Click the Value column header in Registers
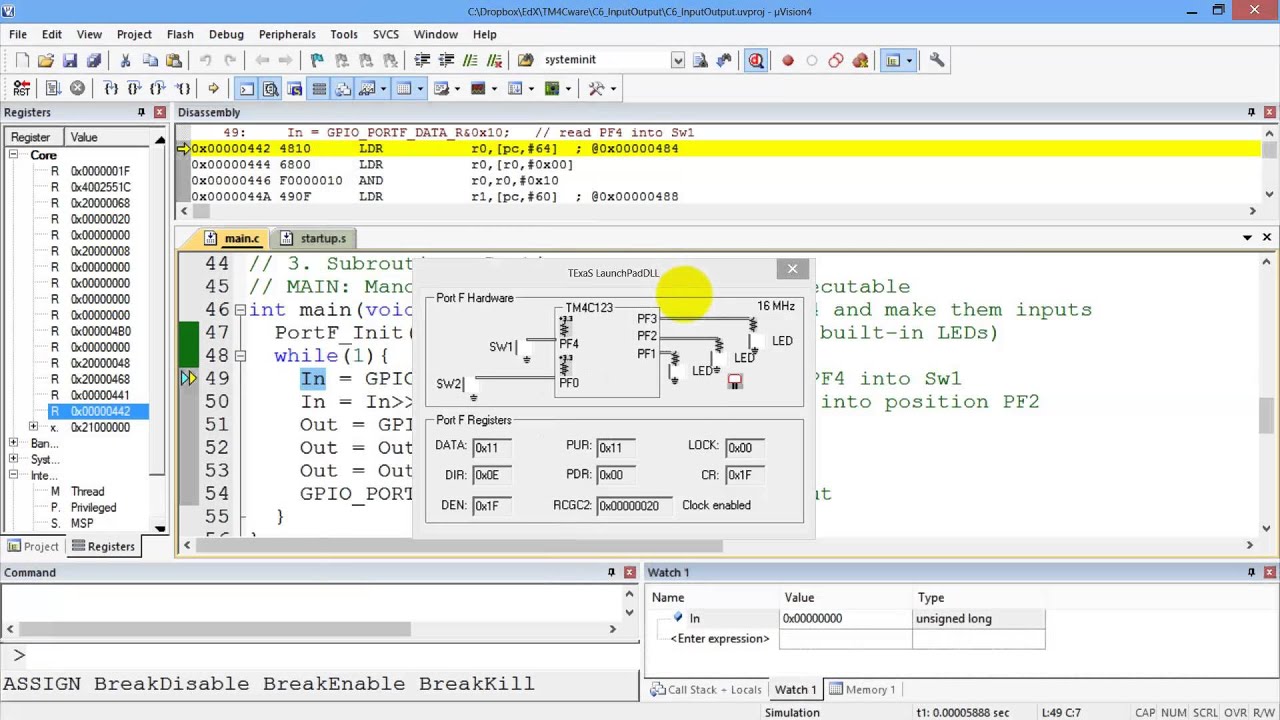This screenshot has width=1280, height=720. (109, 137)
